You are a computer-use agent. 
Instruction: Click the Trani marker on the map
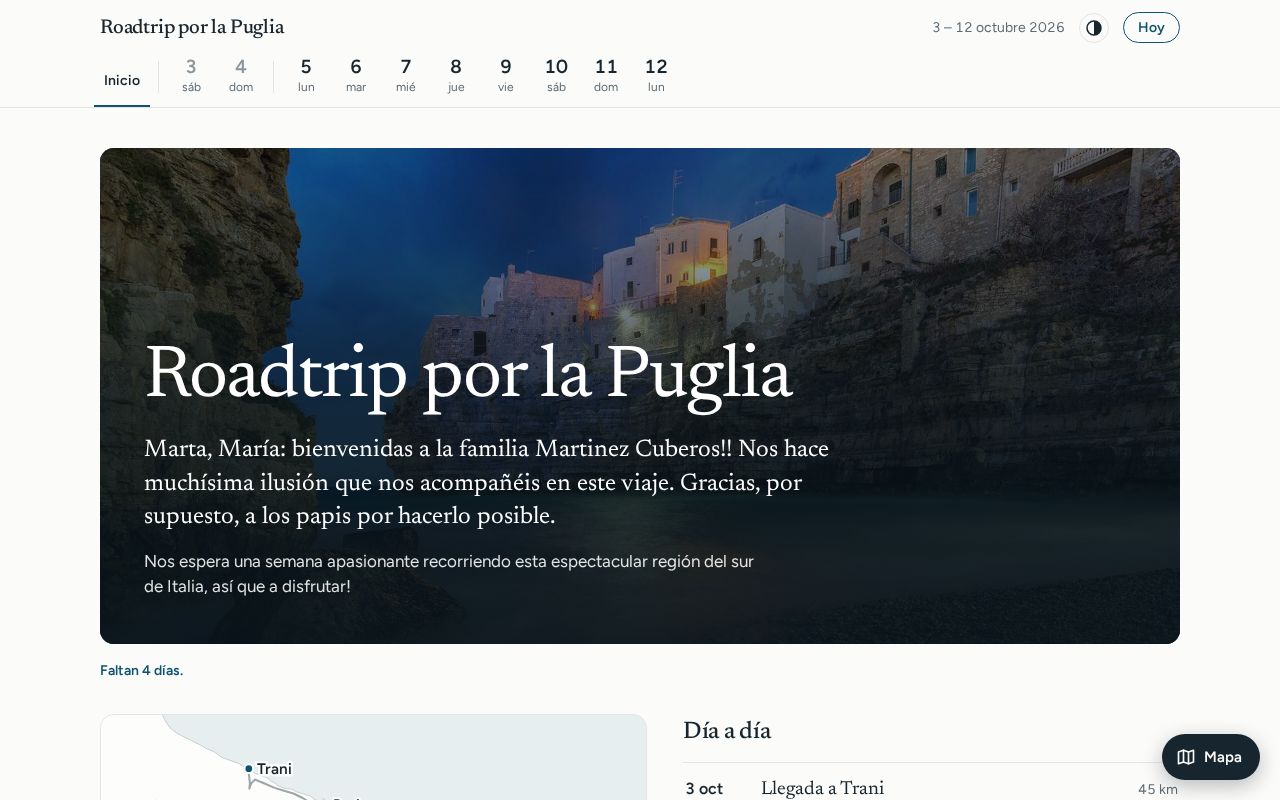click(x=249, y=769)
